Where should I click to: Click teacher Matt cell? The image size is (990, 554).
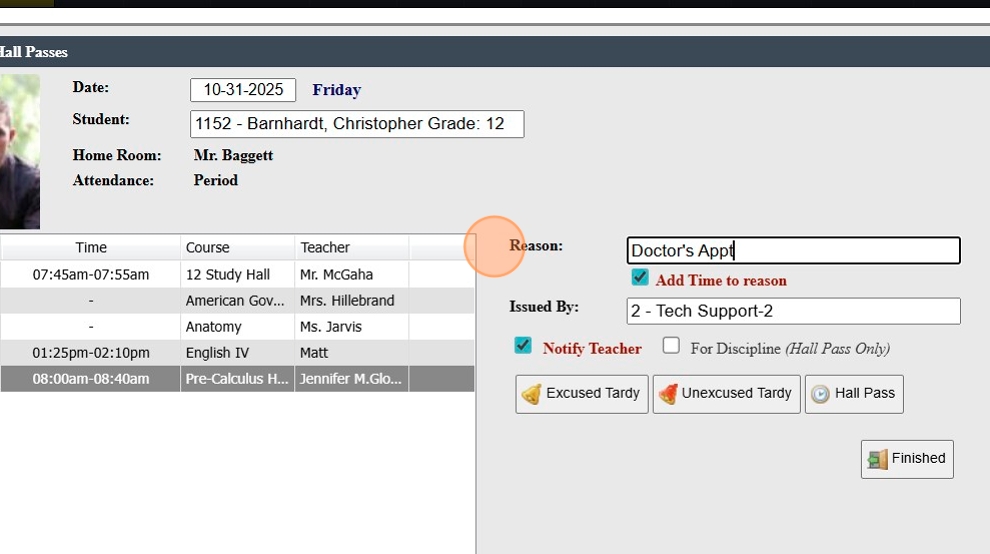tap(352, 352)
